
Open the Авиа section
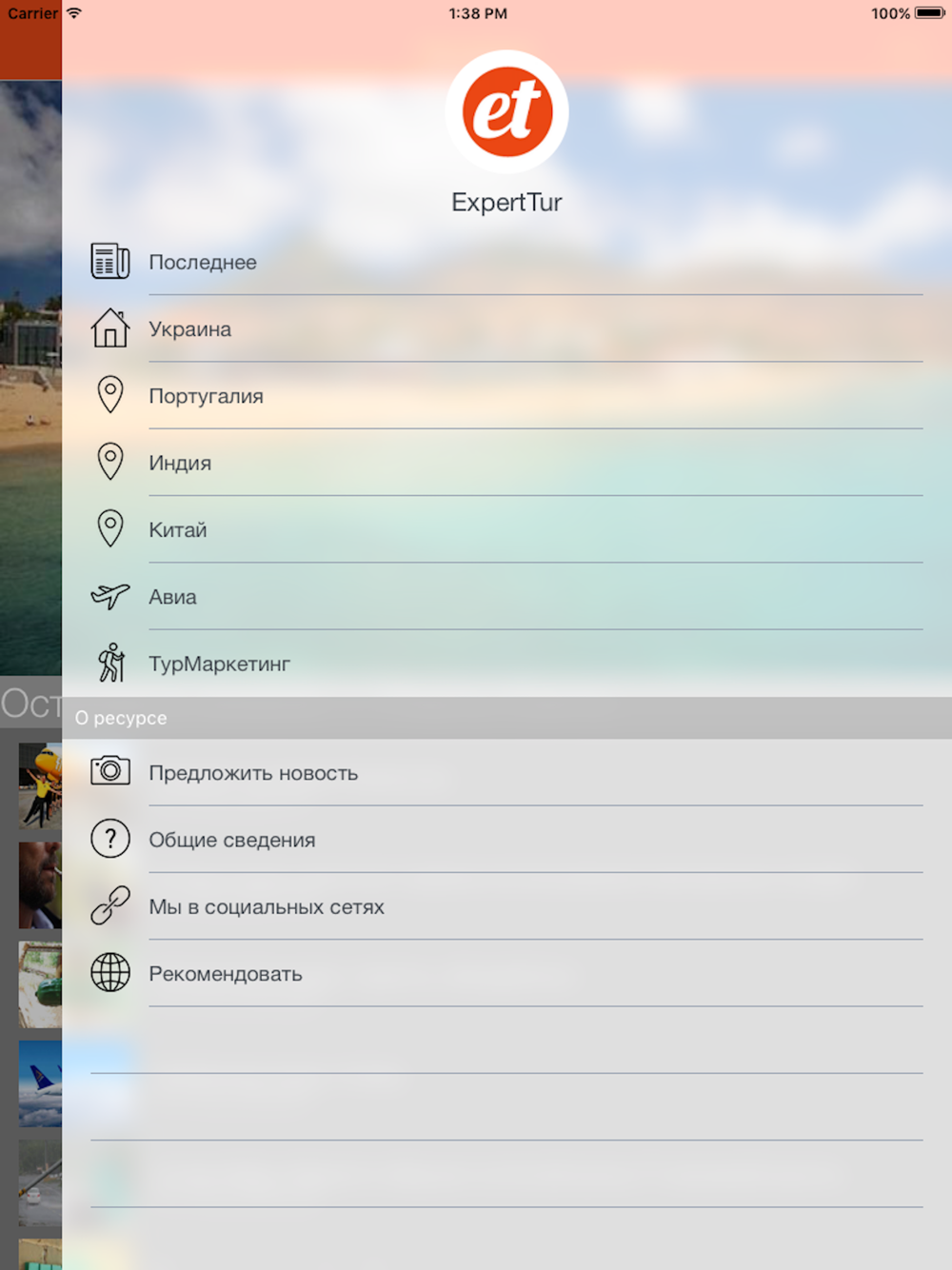506,596
